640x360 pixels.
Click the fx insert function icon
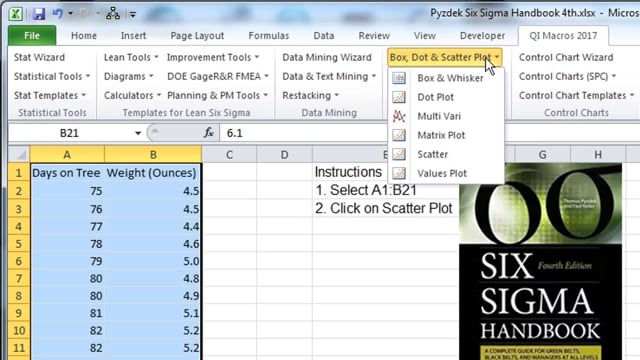(209, 133)
